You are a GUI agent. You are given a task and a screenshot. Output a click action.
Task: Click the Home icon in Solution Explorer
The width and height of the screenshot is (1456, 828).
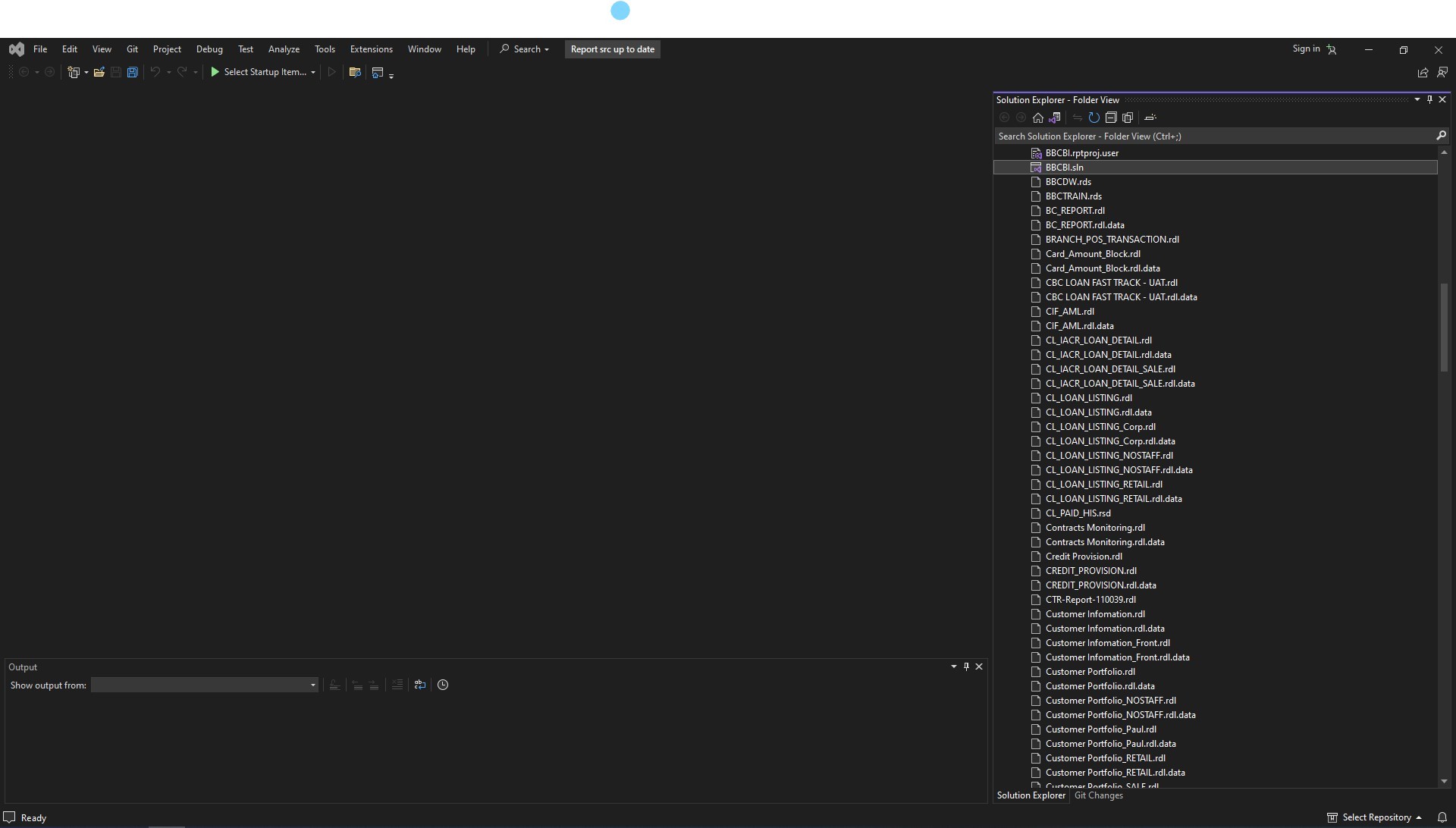(x=1037, y=118)
